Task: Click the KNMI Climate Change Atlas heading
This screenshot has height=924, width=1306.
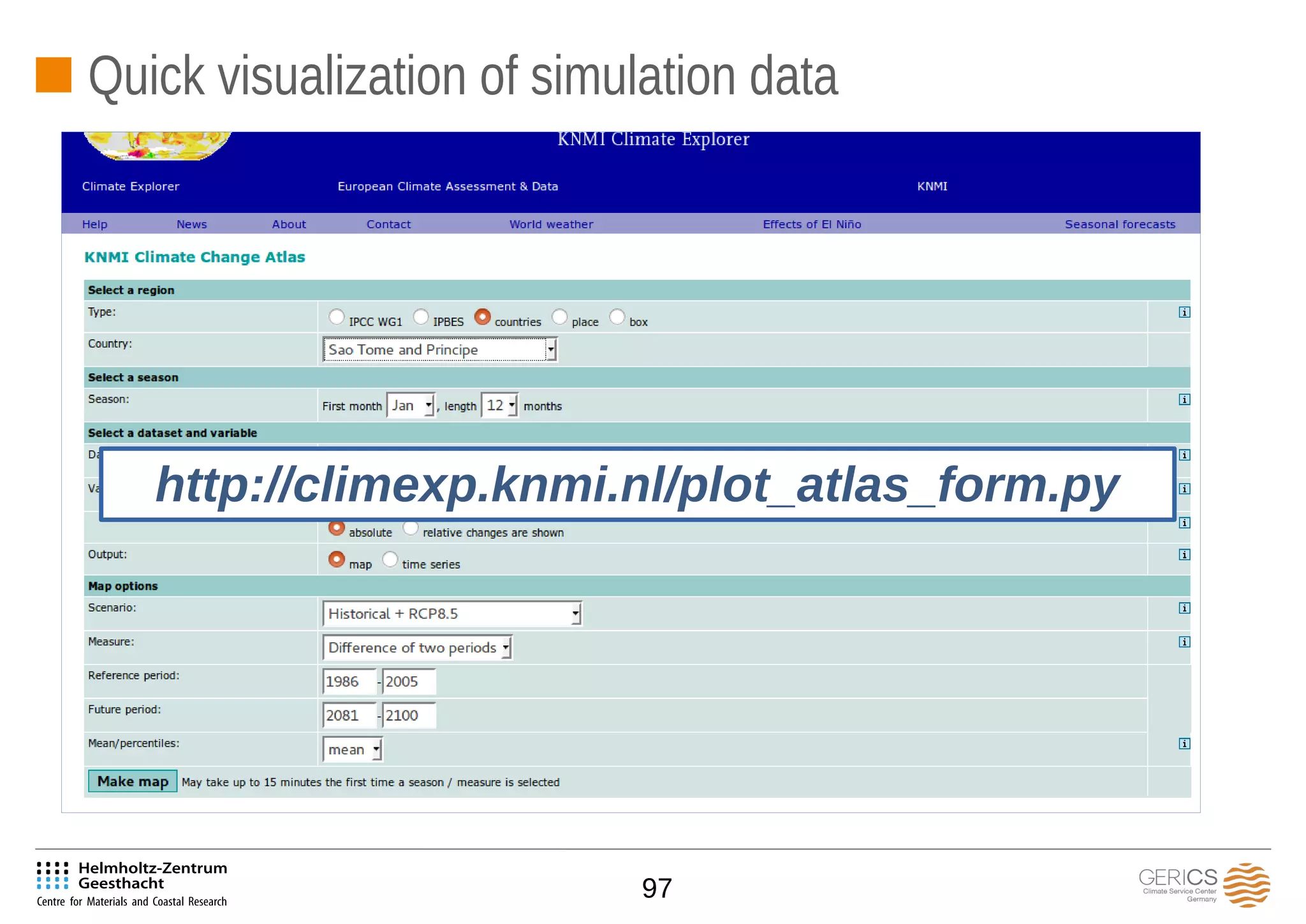Action: point(194,257)
